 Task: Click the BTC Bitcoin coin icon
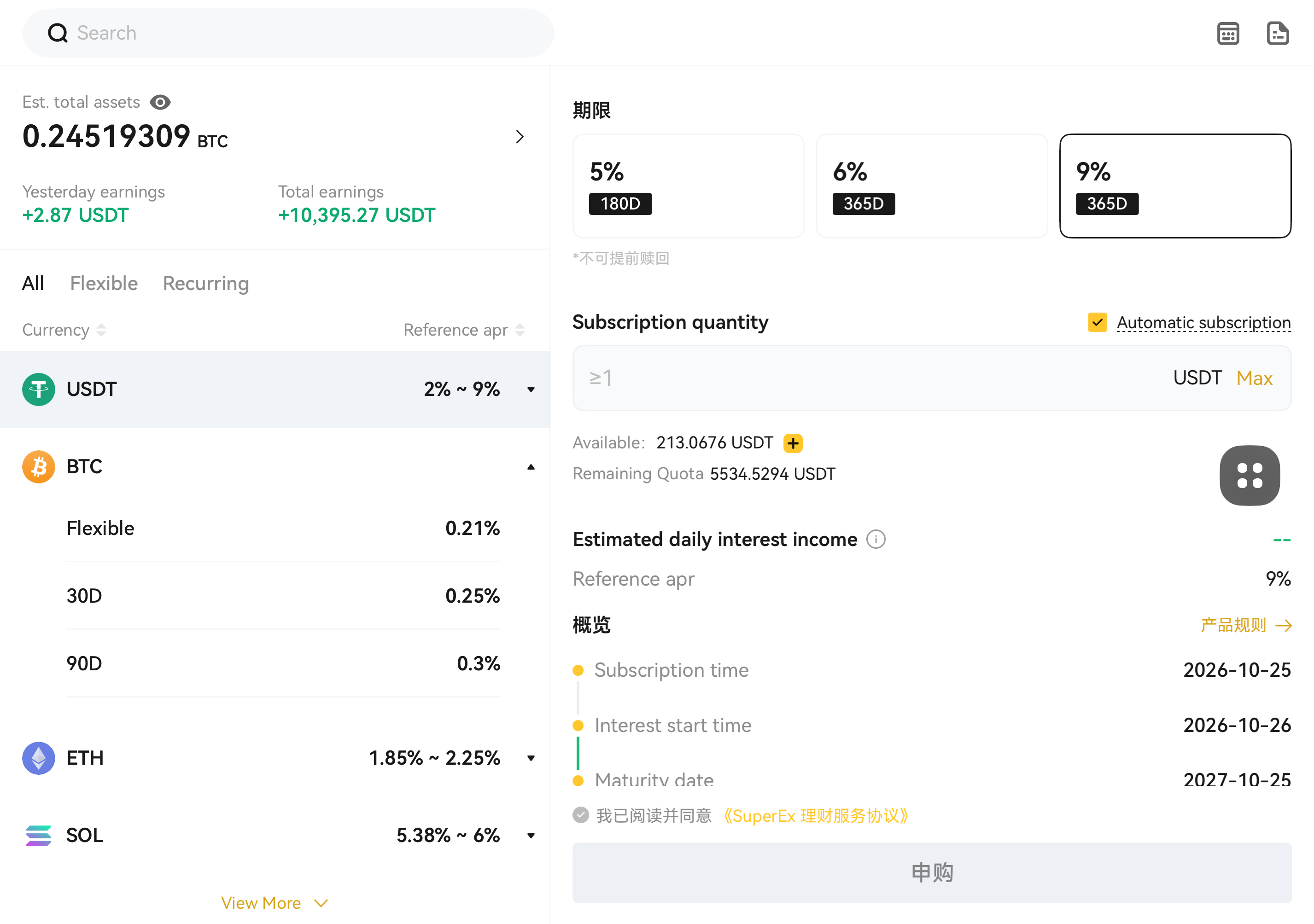pos(38,466)
